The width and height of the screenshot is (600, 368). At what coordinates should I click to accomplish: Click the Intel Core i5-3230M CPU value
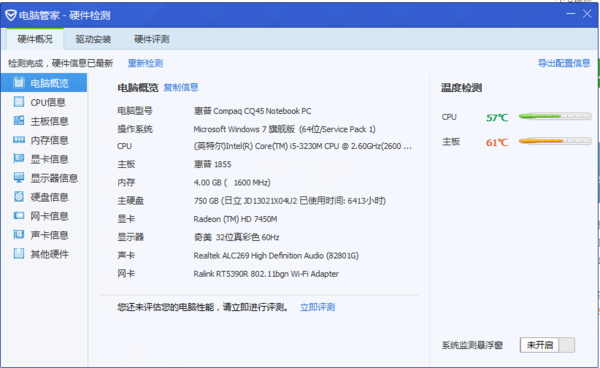(303, 146)
